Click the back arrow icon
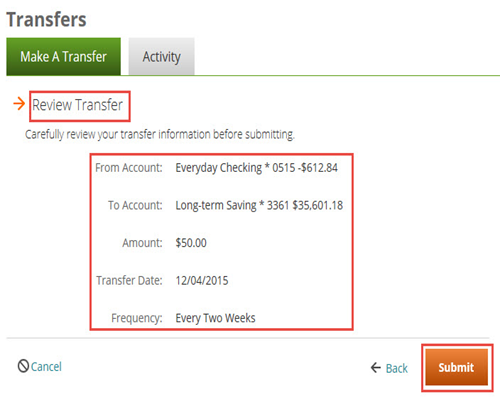 376,368
